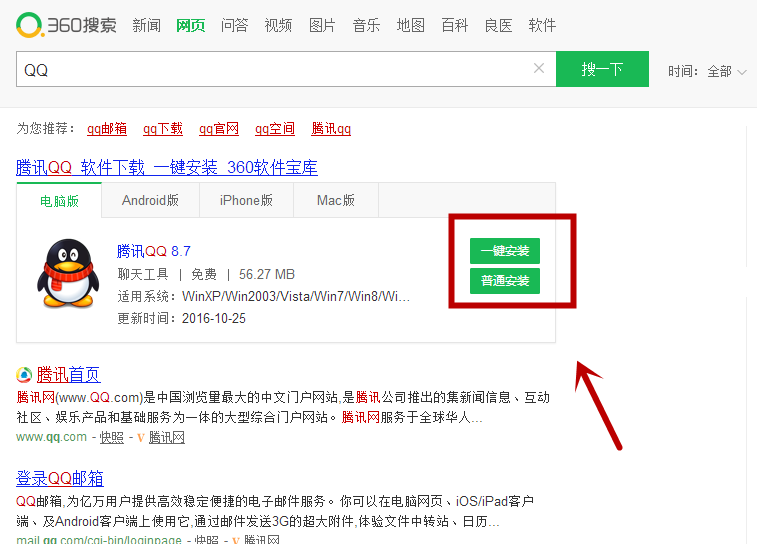The image size is (757, 544).
Task: Click the 一键安装 button
Action: 505,251
